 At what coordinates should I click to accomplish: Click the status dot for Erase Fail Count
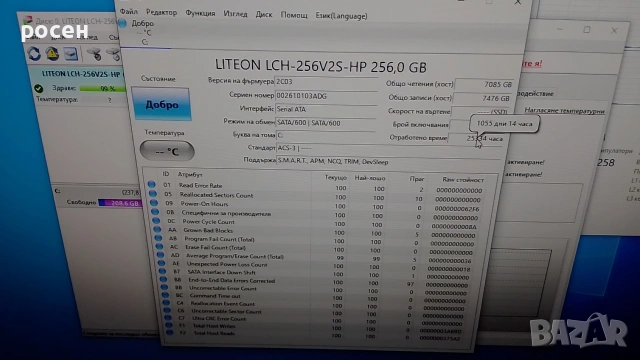tap(159, 247)
